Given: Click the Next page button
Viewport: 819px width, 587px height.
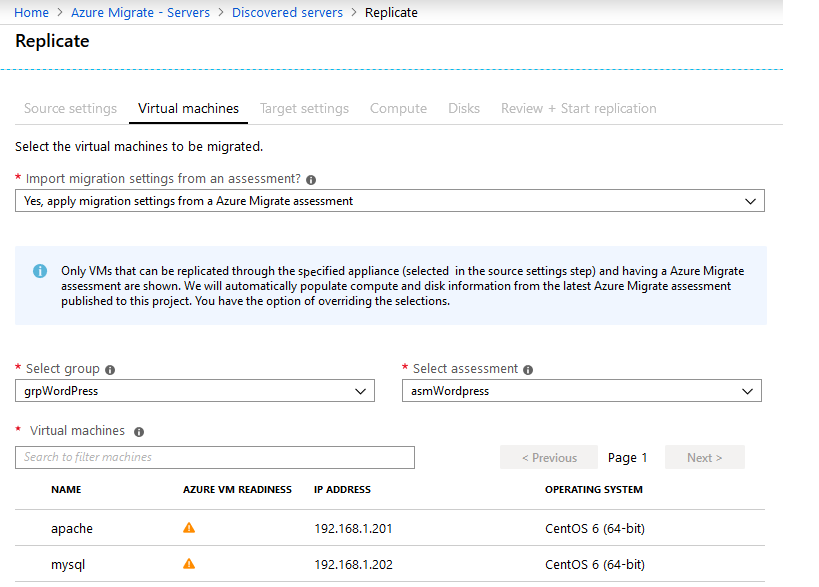Looking at the screenshot, I should pyautogui.click(x=705, y=457).
